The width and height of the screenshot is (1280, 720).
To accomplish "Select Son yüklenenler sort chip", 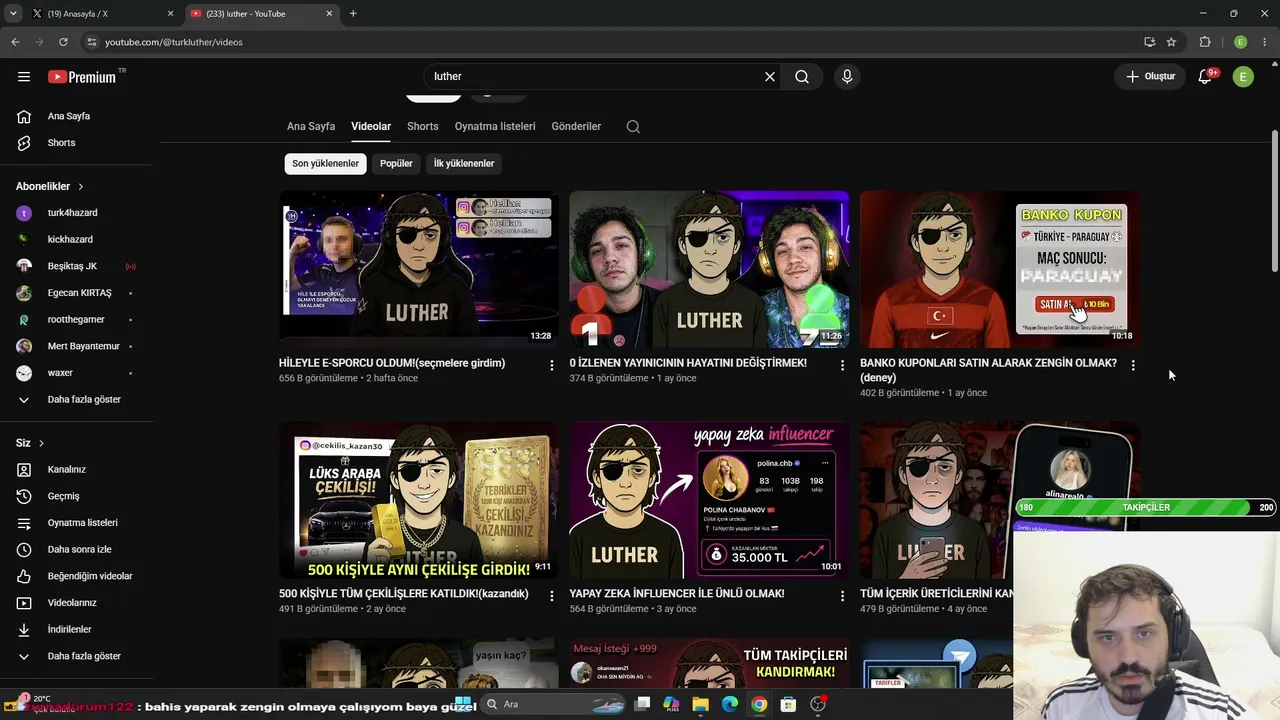I will coord(325,164).
